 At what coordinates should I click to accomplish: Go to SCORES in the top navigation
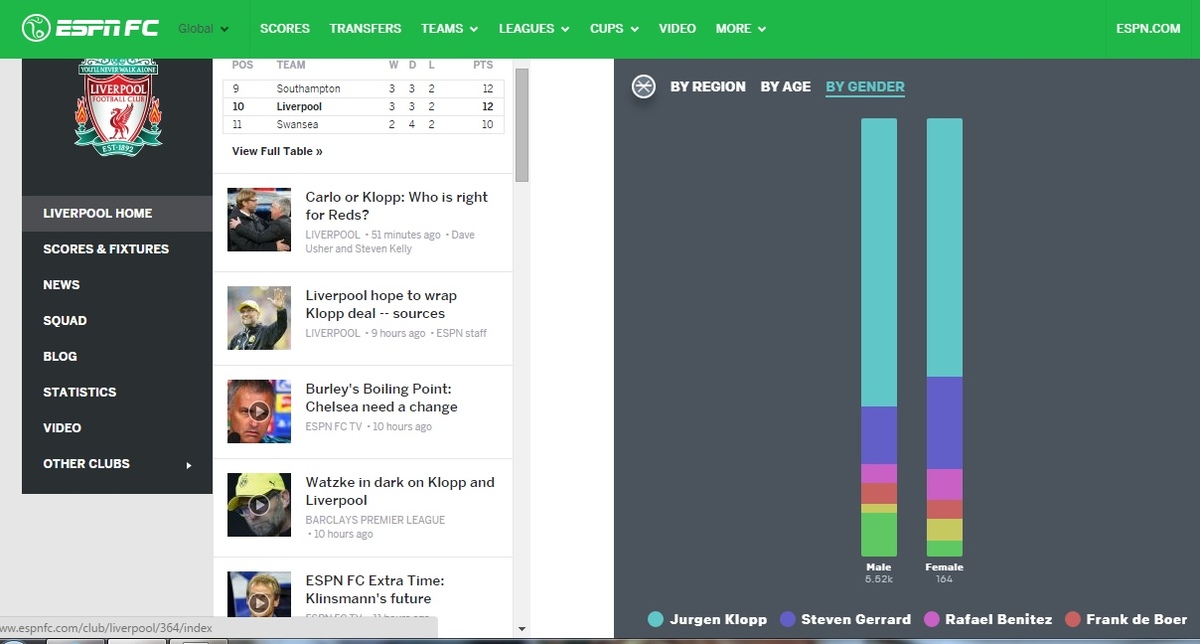[285, 29]
